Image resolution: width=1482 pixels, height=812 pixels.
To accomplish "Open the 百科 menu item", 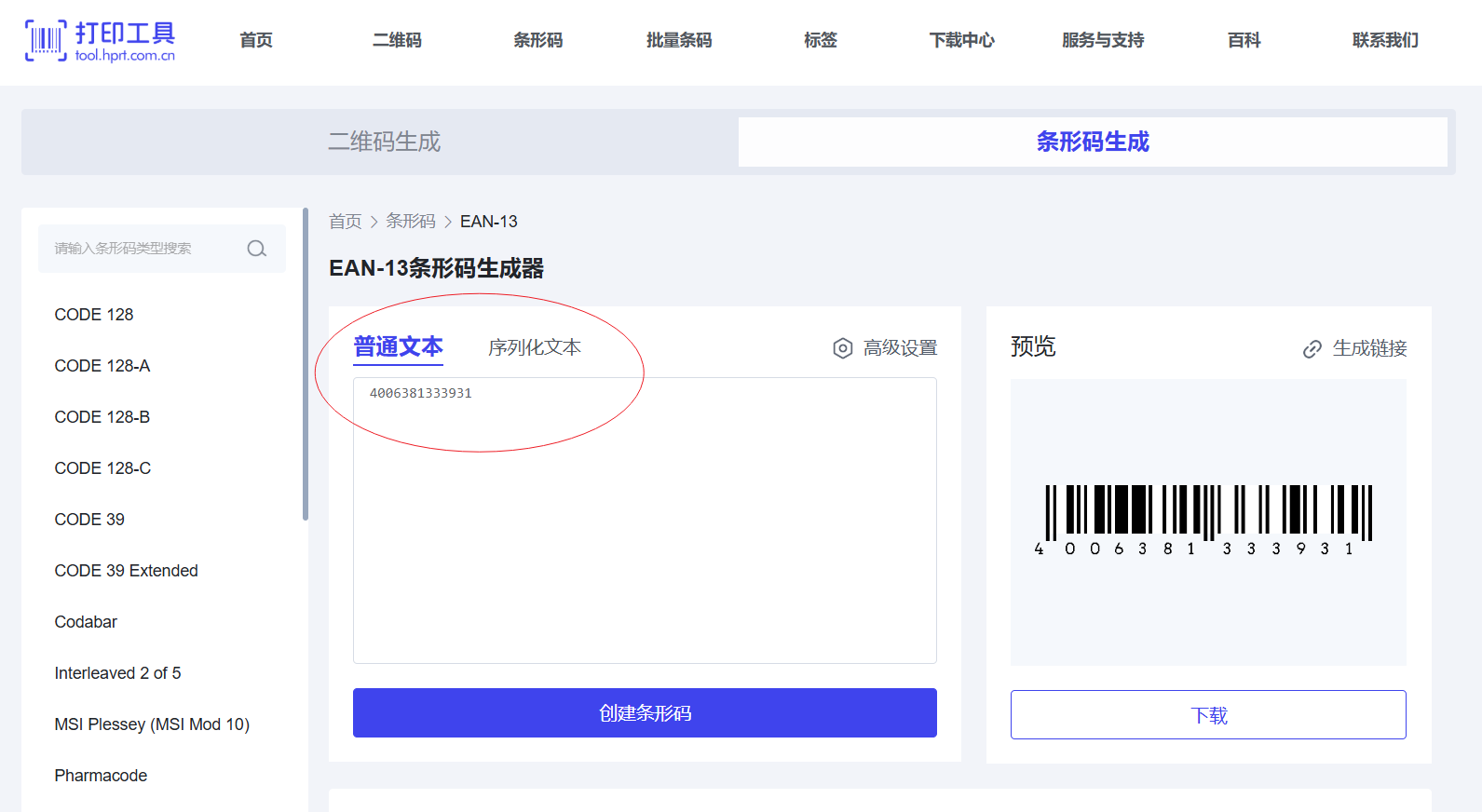I will click(x=1244, y=40).
